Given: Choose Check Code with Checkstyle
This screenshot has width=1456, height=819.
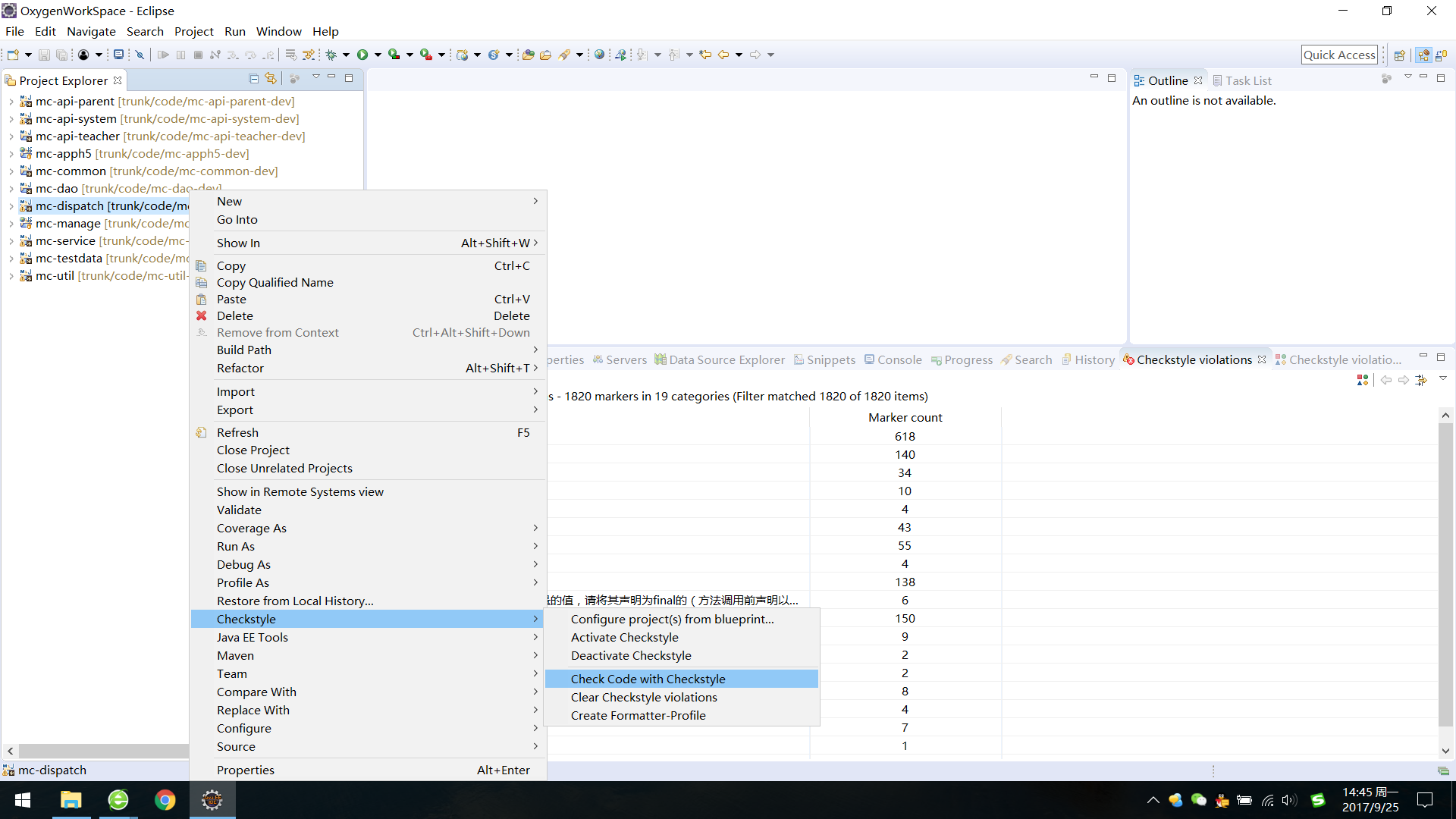Looking at the screenshot, I should (x=682, y=679).
